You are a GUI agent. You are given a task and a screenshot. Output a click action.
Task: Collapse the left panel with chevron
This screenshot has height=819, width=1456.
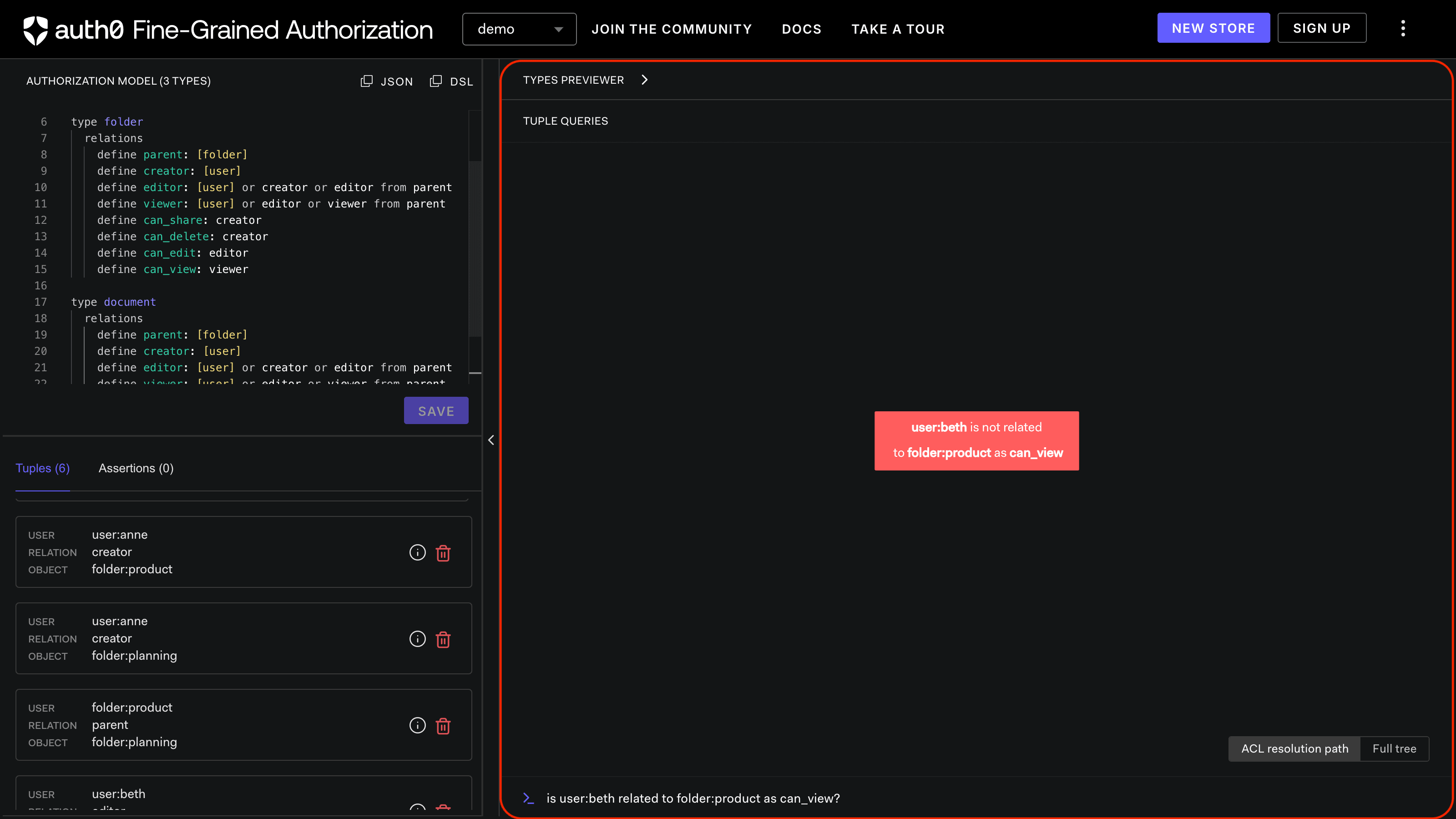(490, 440)
